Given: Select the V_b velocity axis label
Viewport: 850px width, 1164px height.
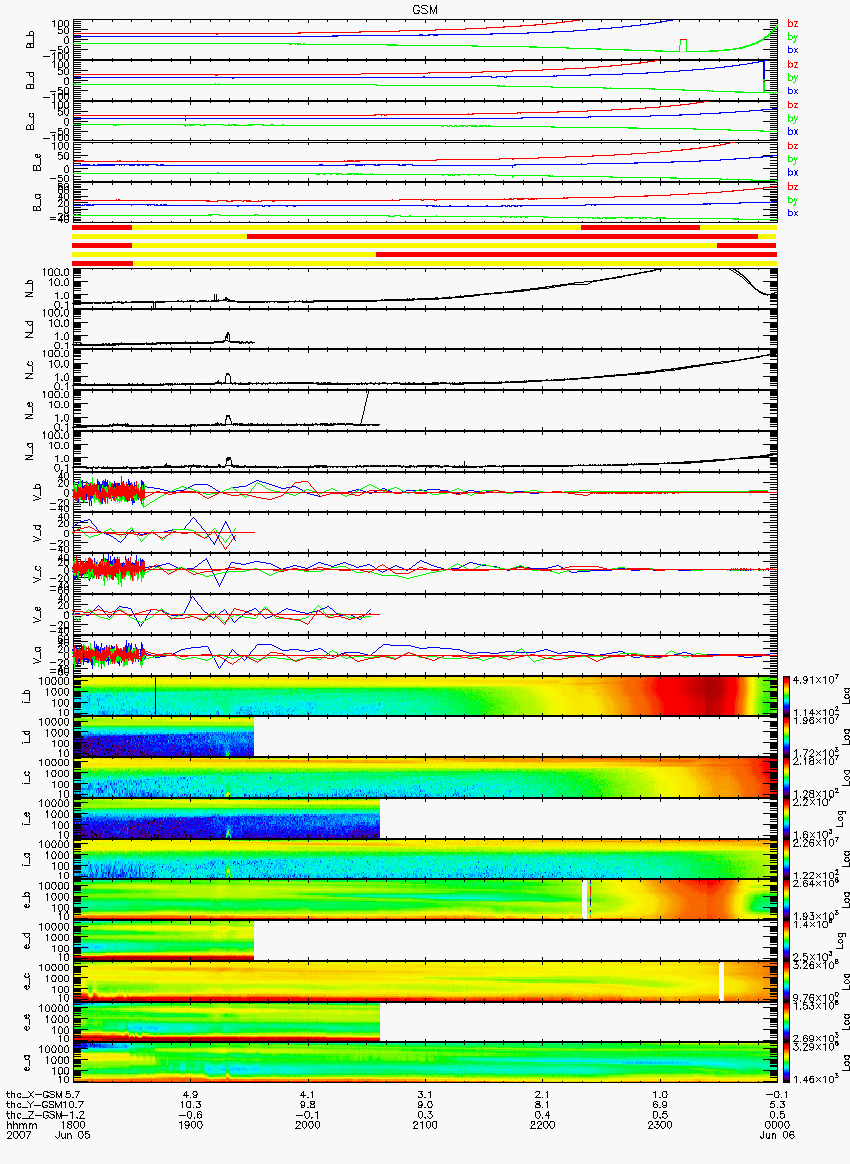Looking at the screenshot, I should click(x=36, y=491).
